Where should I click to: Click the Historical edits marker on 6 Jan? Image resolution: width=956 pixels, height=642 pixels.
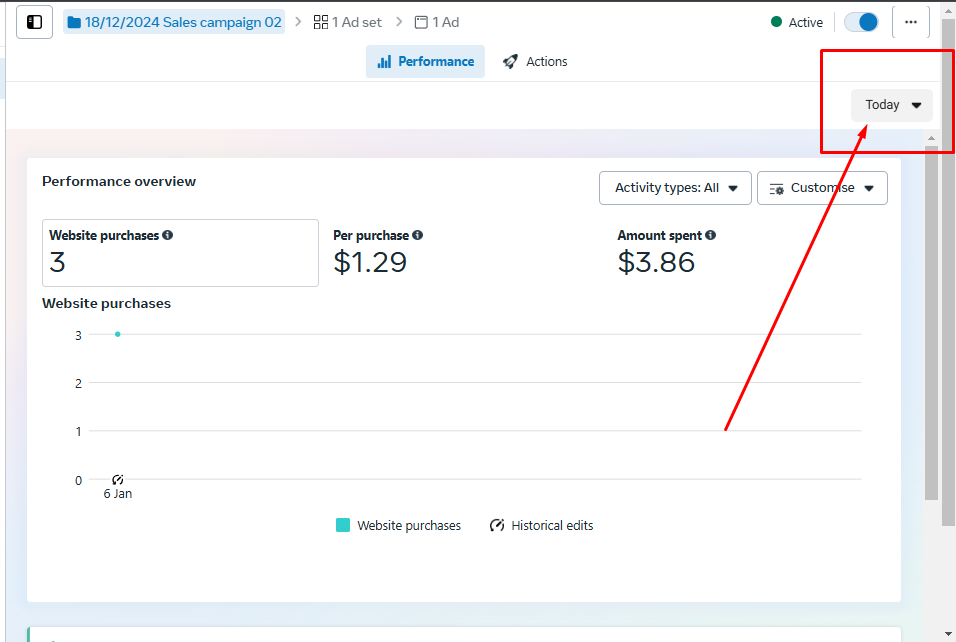click(x=118, y=480)
